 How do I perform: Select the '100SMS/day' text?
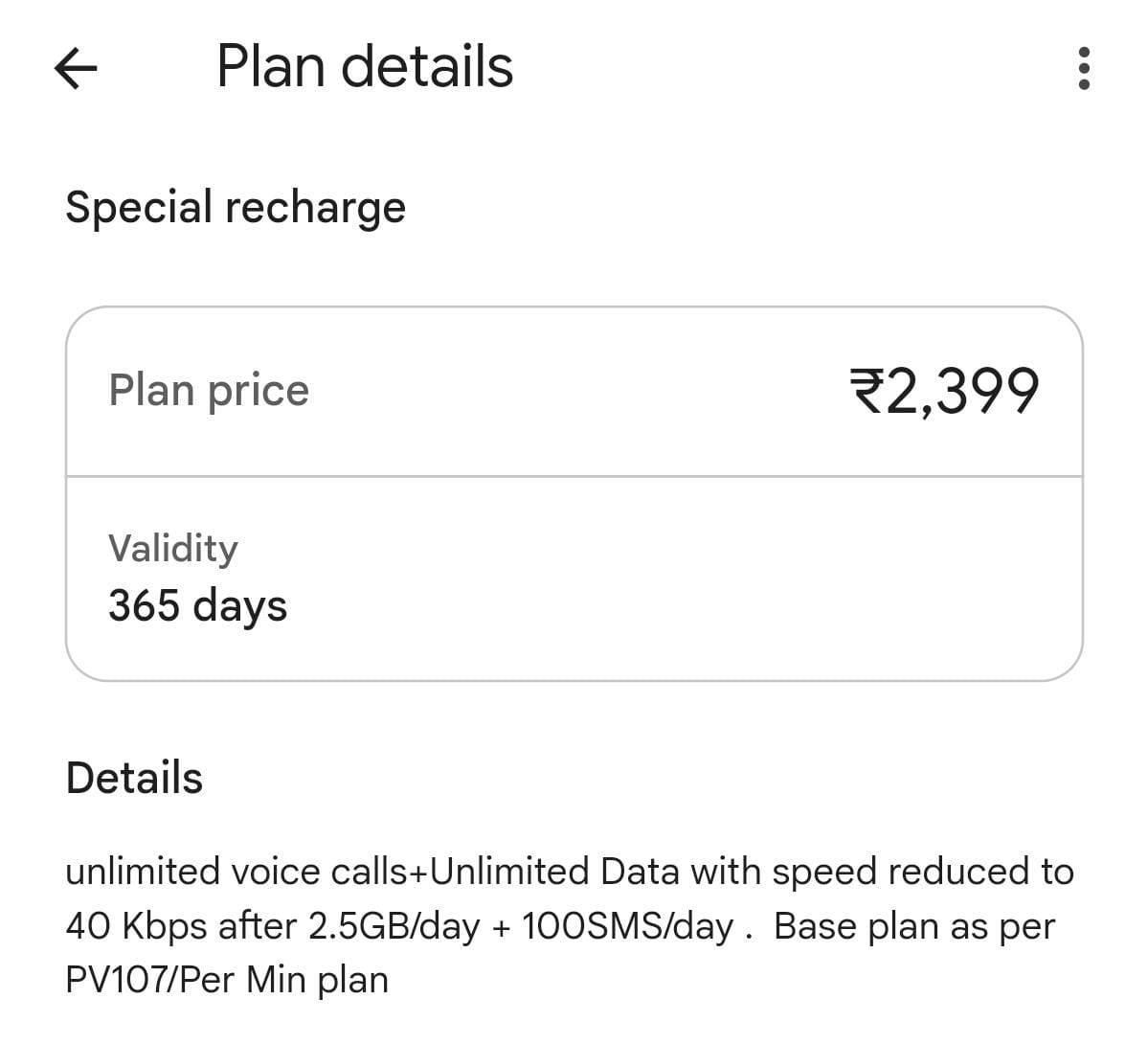[x=627, y=926]
